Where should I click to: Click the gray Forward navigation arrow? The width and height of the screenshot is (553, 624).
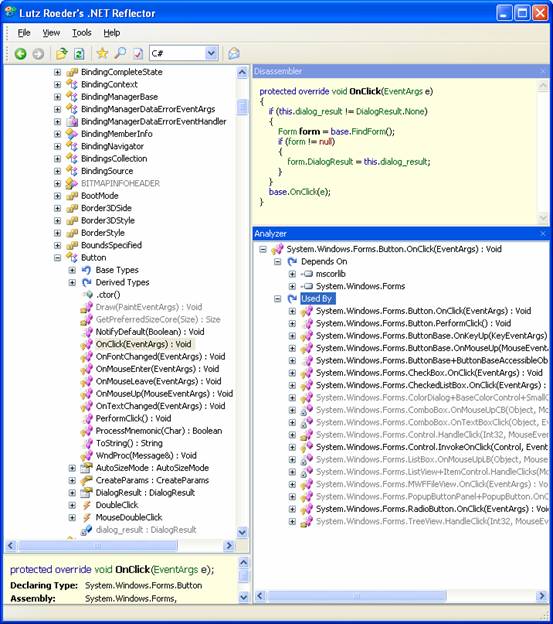coord(38,53)
